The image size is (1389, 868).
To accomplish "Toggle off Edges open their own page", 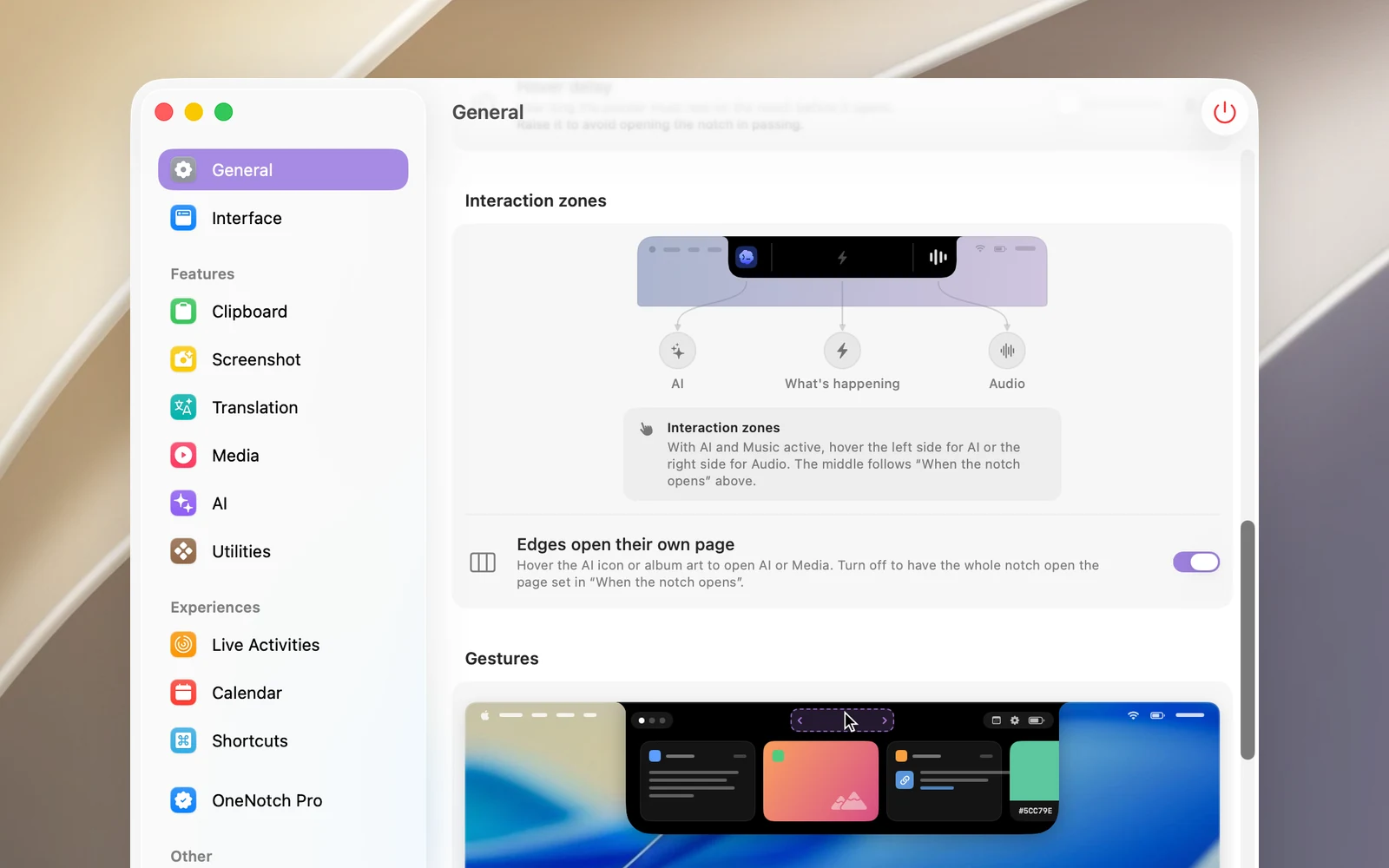I will point(1196,562).
